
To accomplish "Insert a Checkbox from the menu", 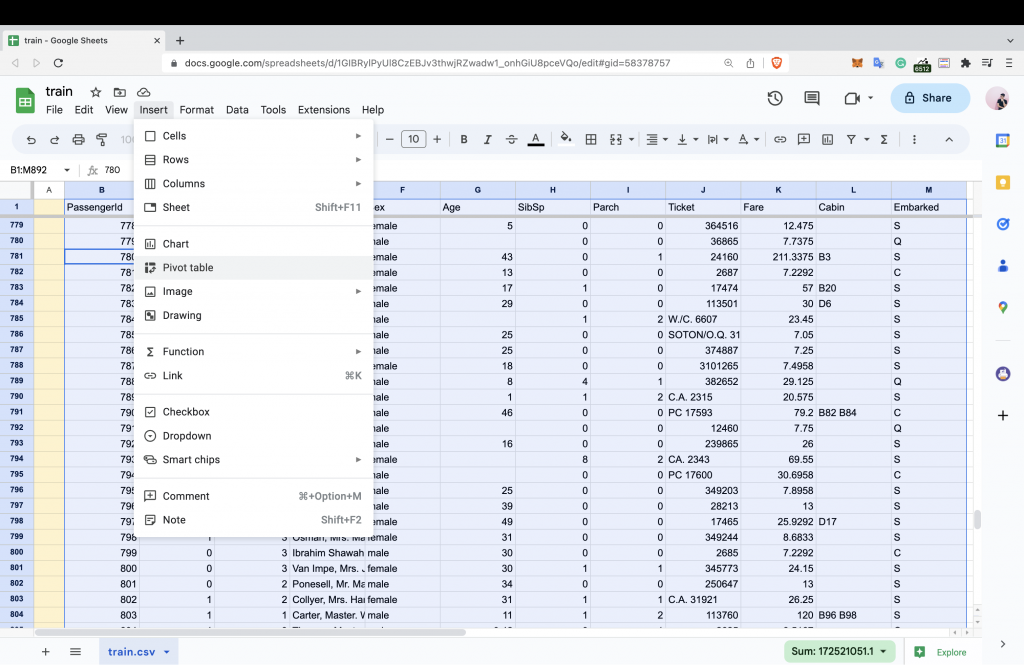I will click(x=254, y=412).
